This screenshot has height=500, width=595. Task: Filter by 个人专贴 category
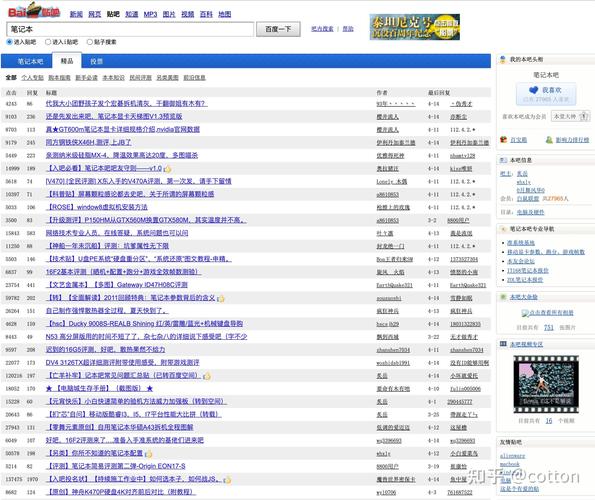point(33,78)
